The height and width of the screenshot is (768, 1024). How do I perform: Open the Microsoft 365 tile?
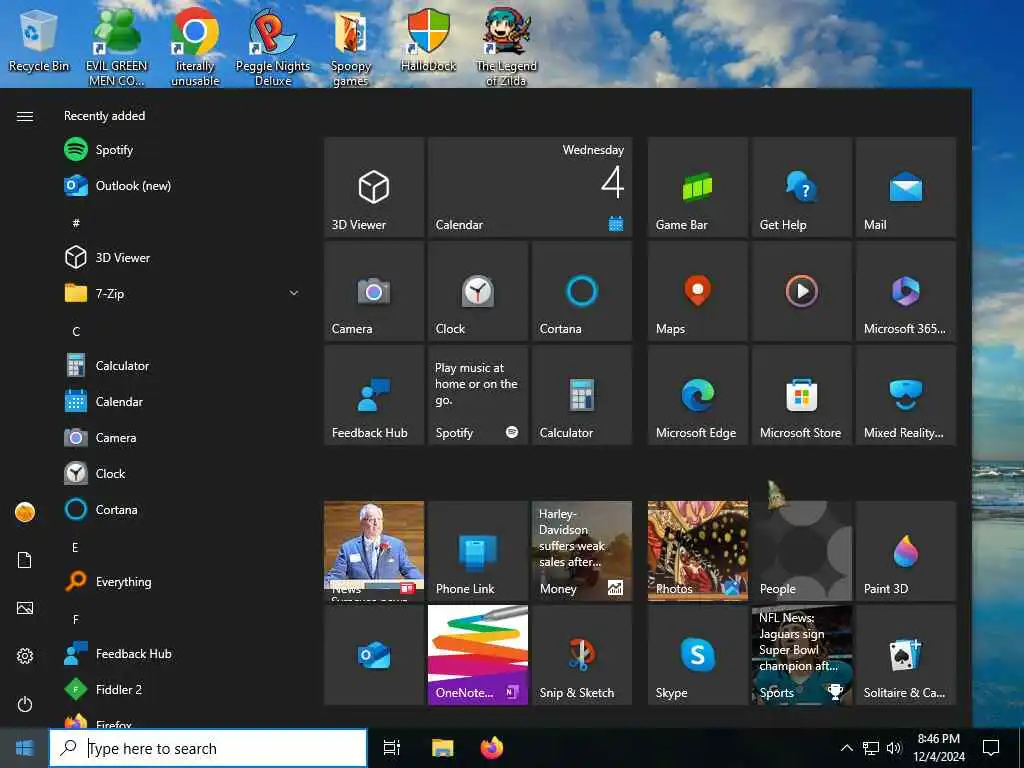pos(906,291)
